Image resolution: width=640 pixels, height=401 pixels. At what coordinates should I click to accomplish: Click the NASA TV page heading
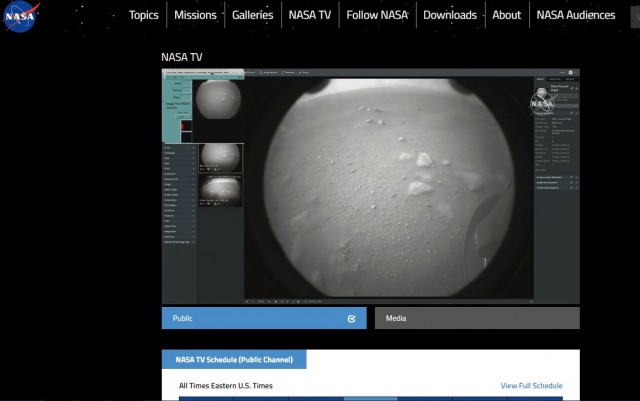coord(182,57)
